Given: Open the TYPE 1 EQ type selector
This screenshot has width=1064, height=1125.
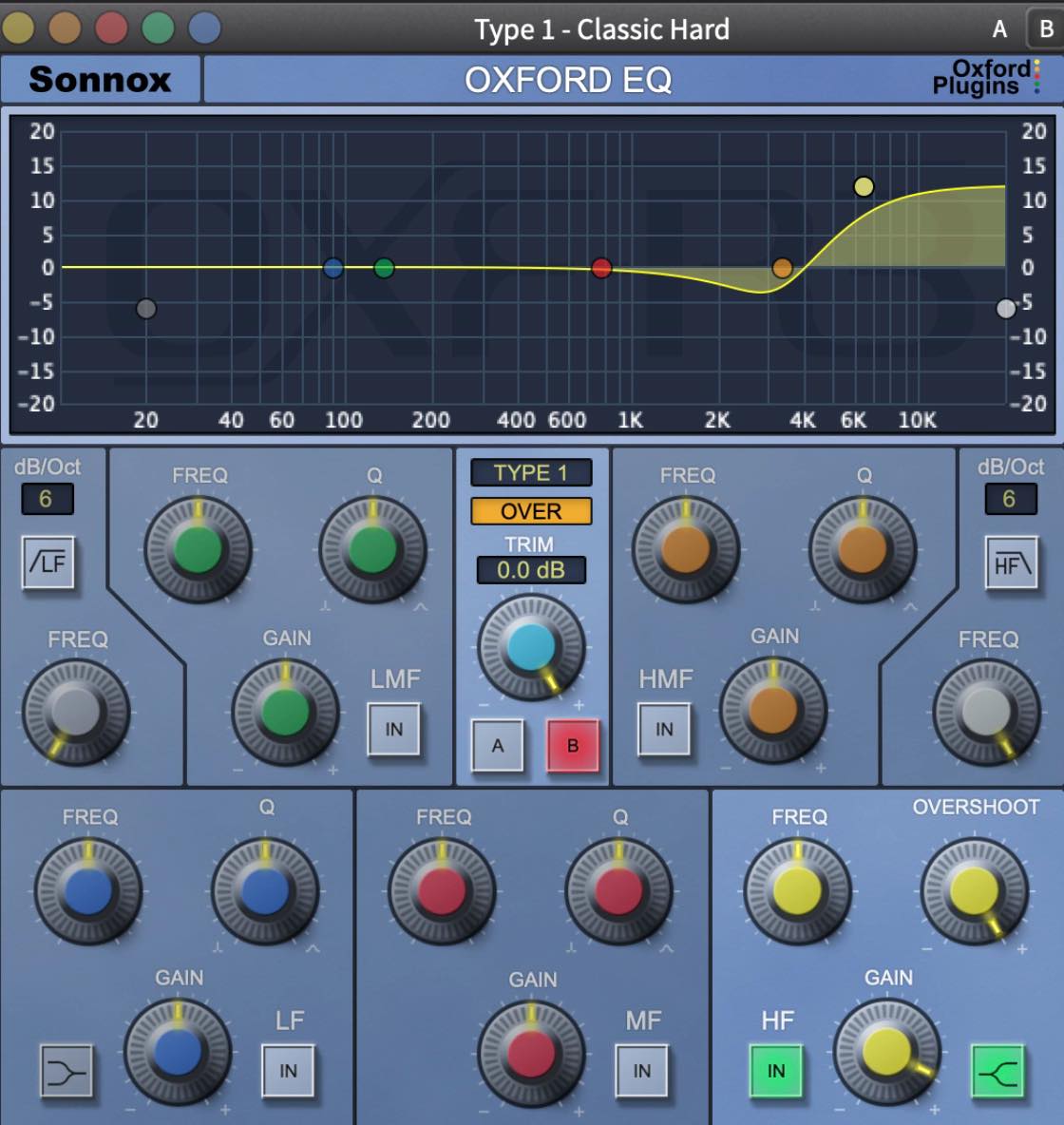Looking at the screenshot, I should tap(531, 473).
